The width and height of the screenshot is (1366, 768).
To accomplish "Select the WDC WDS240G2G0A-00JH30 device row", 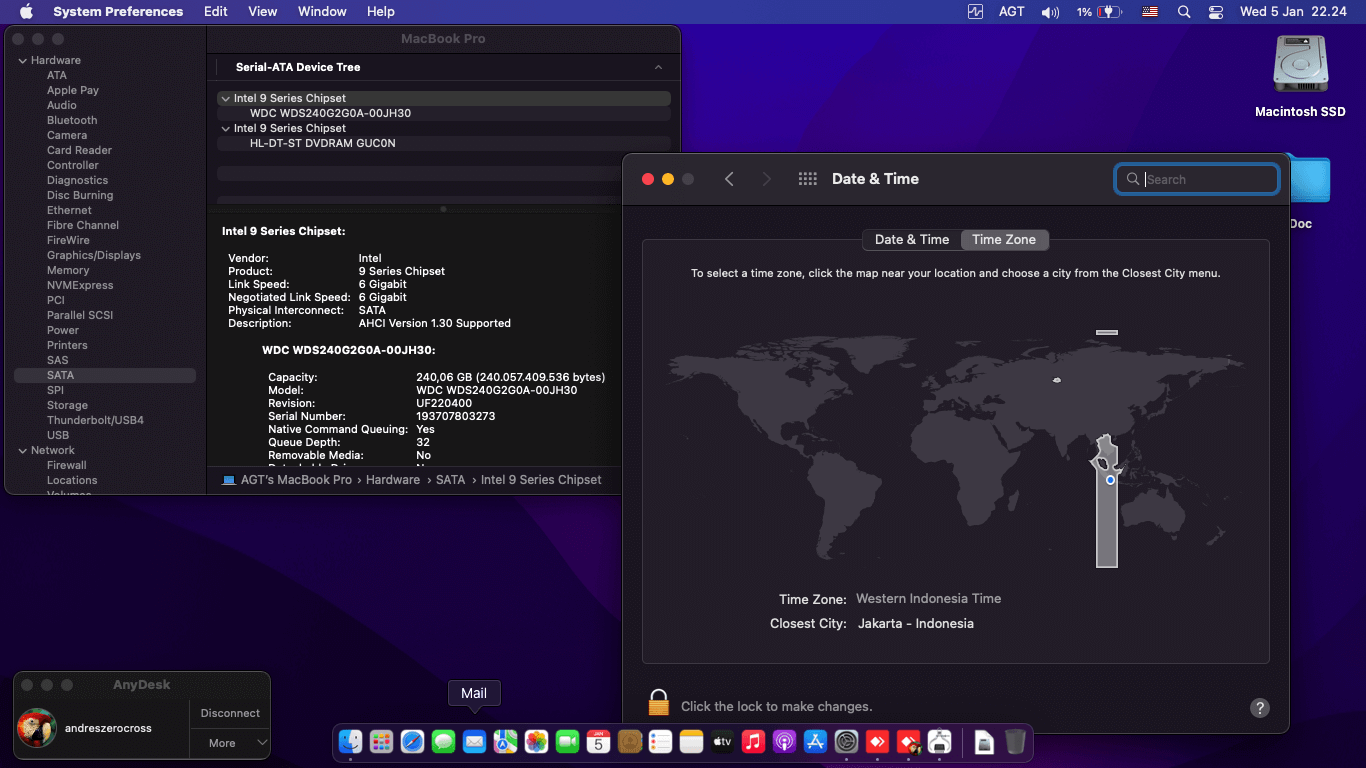I will [444, 113].
